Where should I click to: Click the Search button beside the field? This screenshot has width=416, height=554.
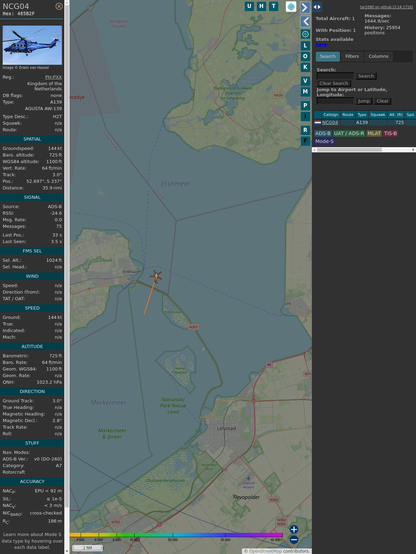tap(366, 76)
